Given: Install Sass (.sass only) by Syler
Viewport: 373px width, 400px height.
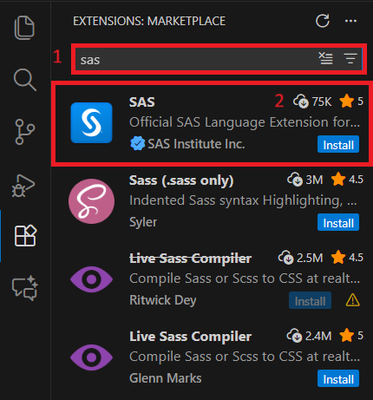Looking at the screenshot, I should tap(338, 223).
